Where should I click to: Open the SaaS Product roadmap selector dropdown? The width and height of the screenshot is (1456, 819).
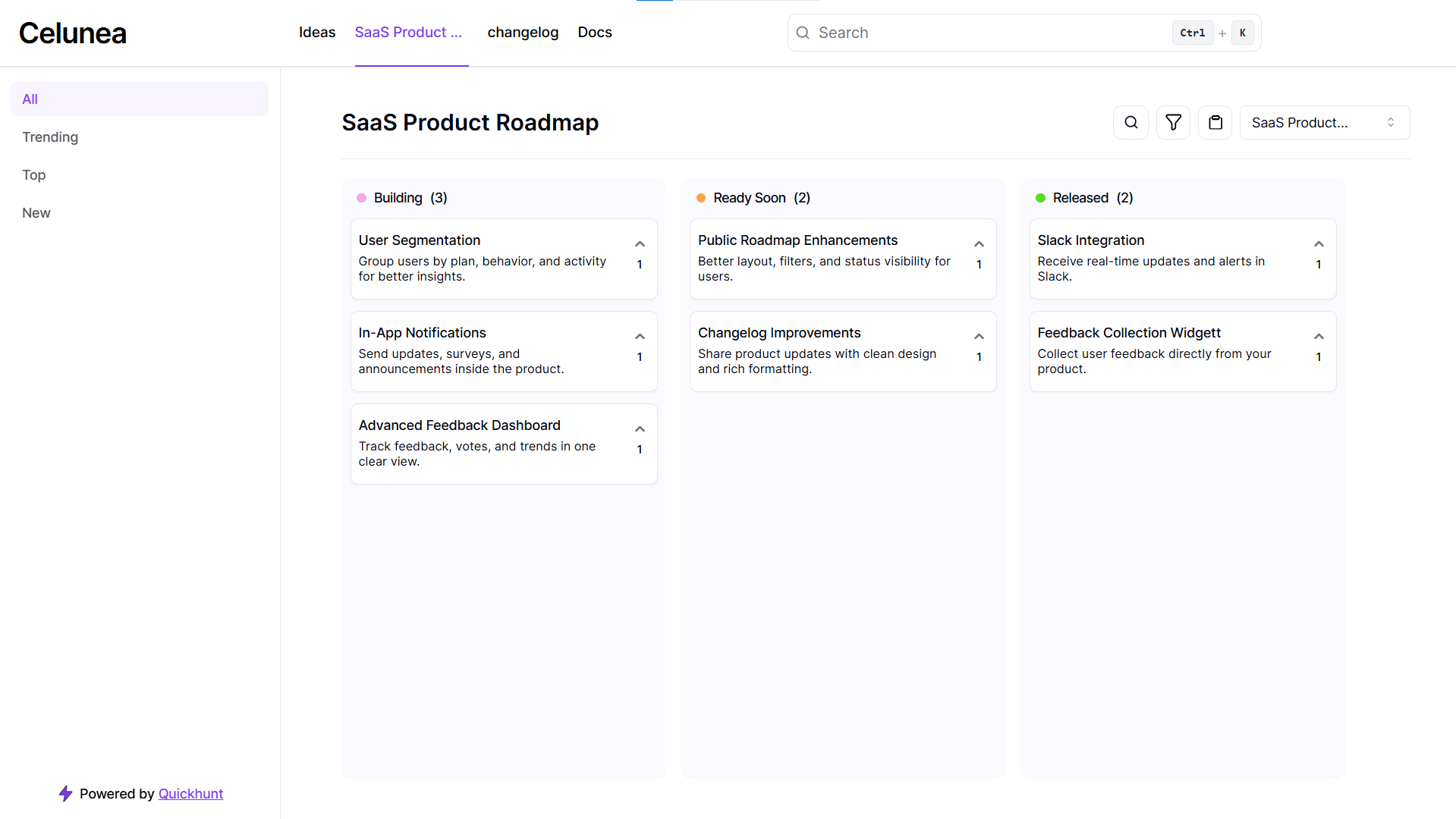1325,122
